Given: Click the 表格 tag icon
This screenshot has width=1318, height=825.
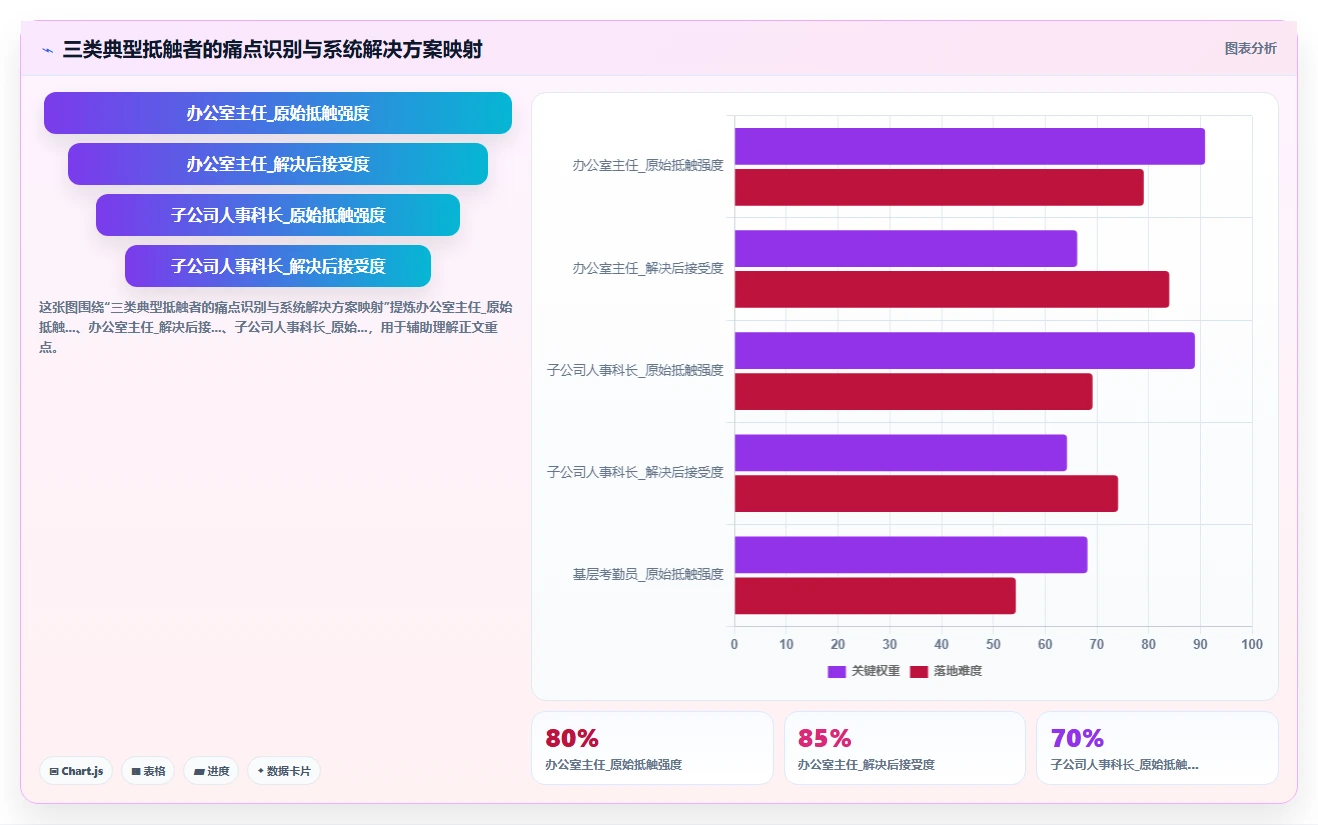Looking at the screenshot, I should point(136,772).
